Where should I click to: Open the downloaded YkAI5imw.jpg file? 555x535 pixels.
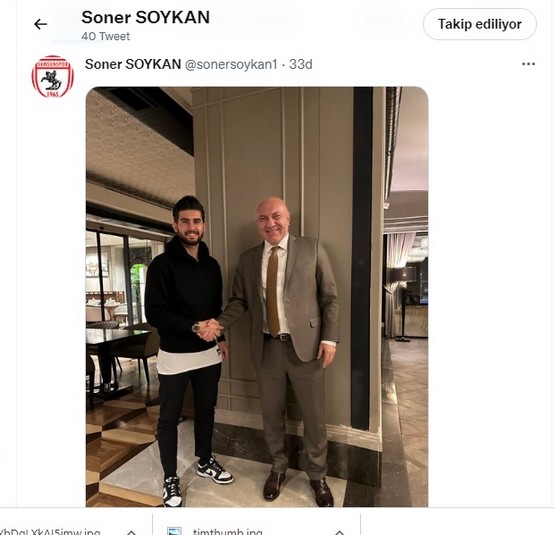(50, 531)
